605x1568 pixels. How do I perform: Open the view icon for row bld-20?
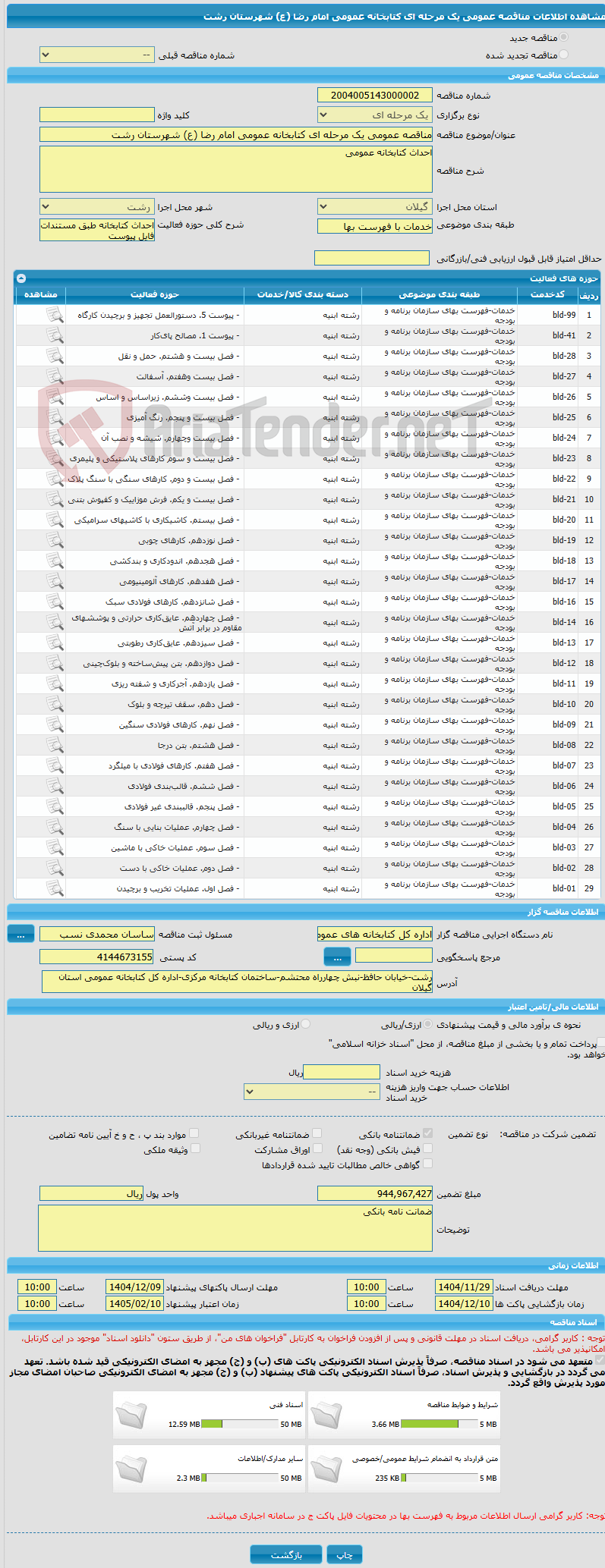[x=55, y=520]
